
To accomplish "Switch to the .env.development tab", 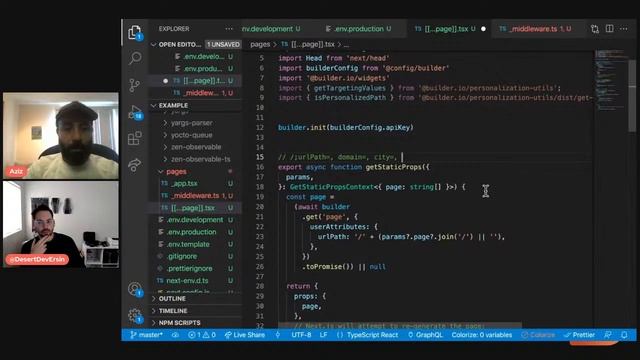I will (x=272, y=29).
